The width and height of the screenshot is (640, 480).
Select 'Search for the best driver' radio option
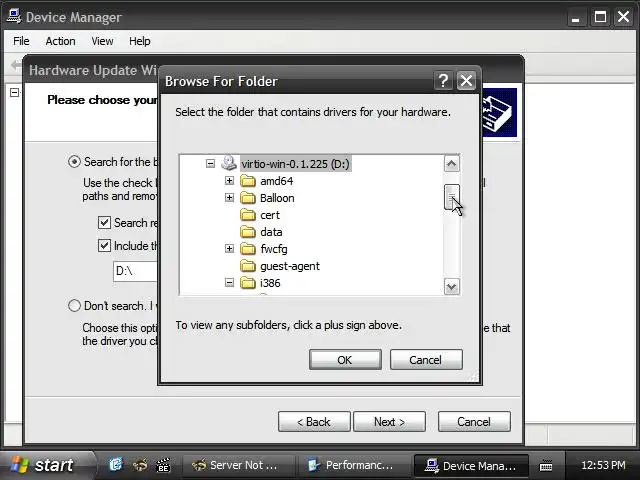click(x=74, y=162)
